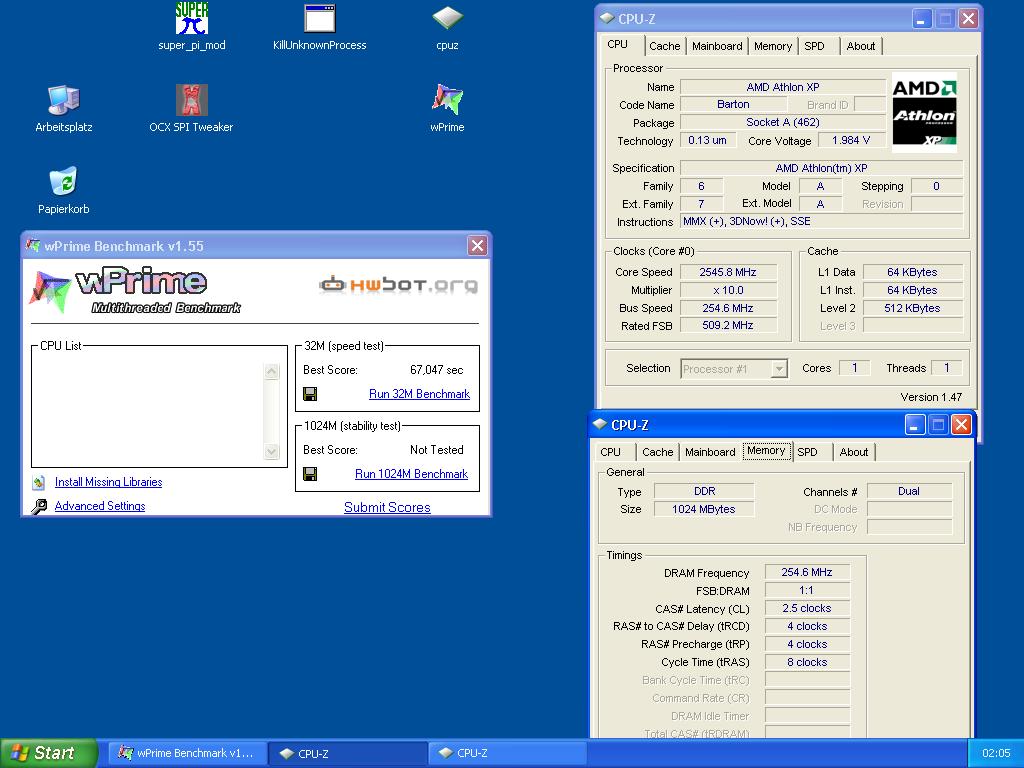Image resolution: width=1024 pixels, height=768 pixels.
Task: Click FSB:DRAM ratio value 1:1
Action: 807,590
